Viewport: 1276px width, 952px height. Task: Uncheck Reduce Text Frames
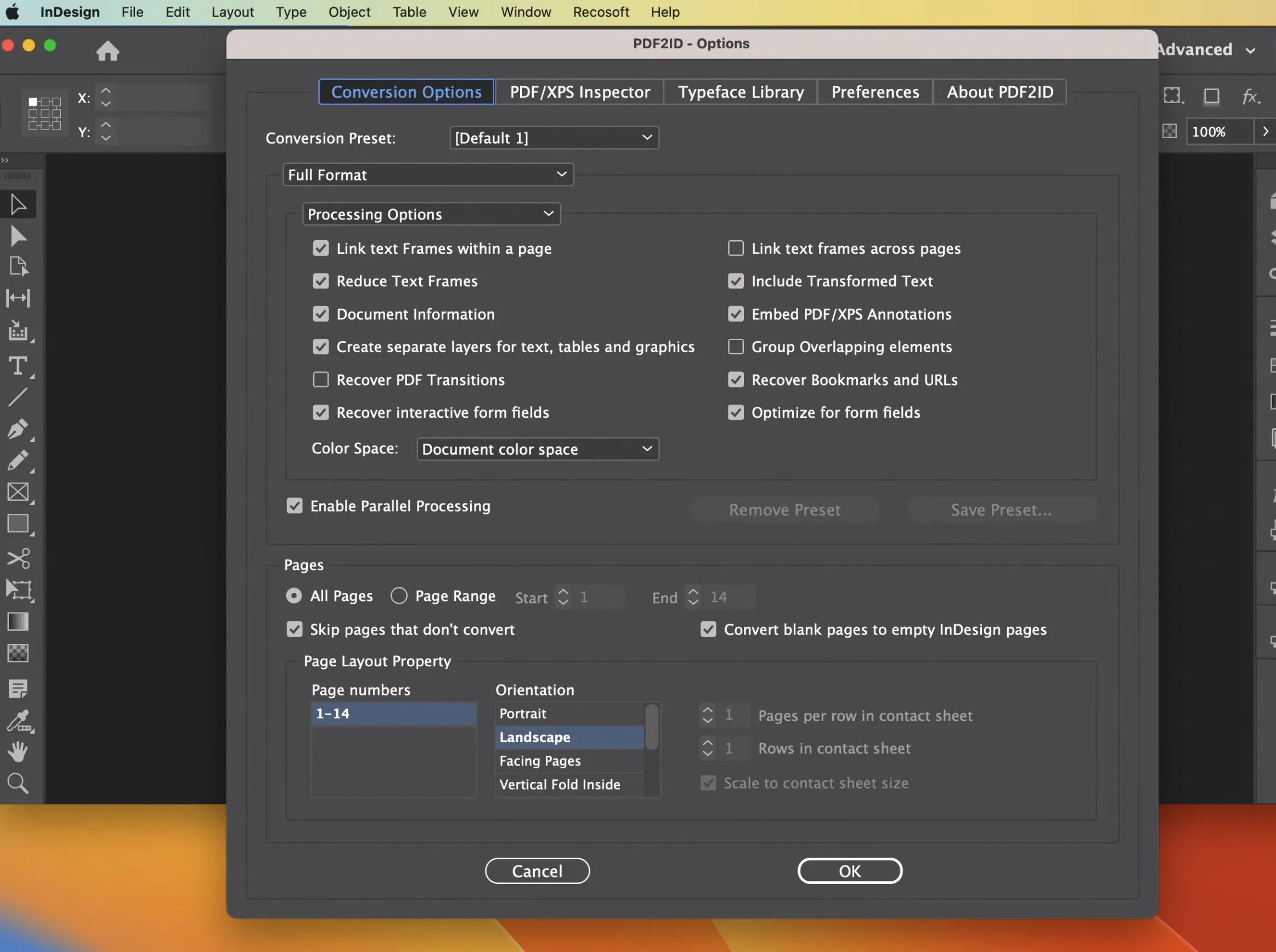pos(321,281)
